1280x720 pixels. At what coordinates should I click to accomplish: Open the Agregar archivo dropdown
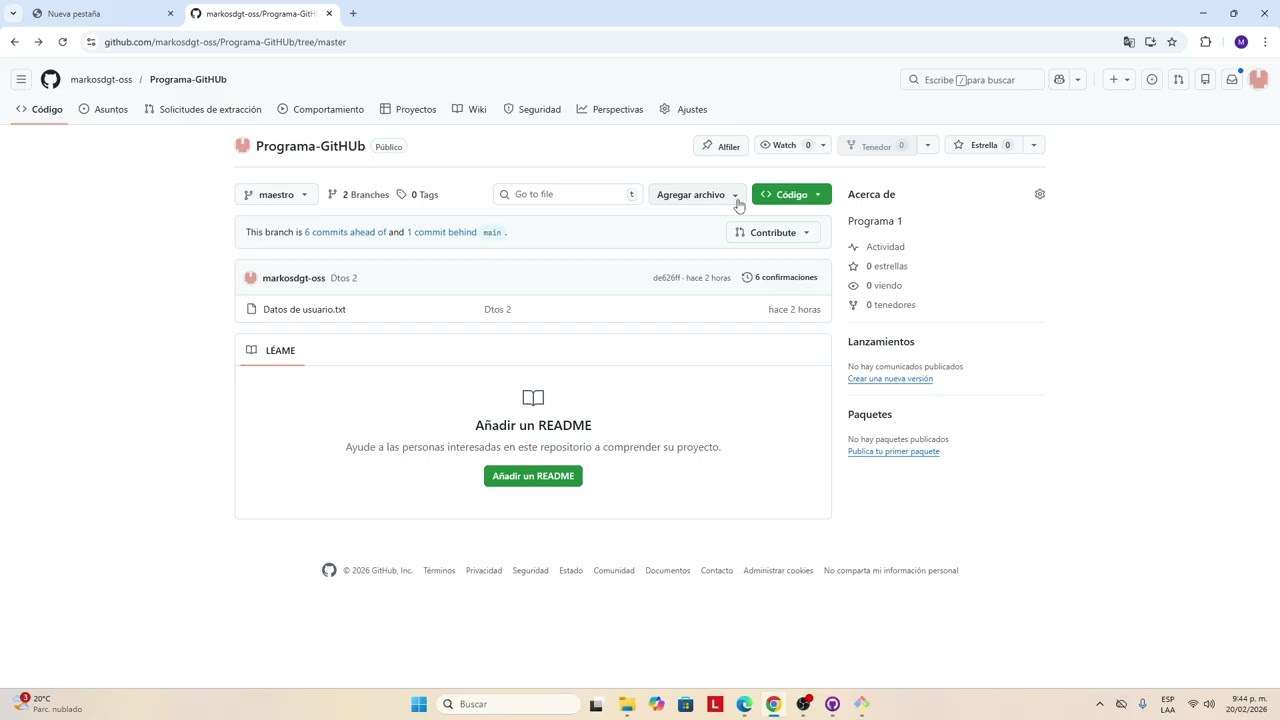pyautogui.click(x=697, y=194)
